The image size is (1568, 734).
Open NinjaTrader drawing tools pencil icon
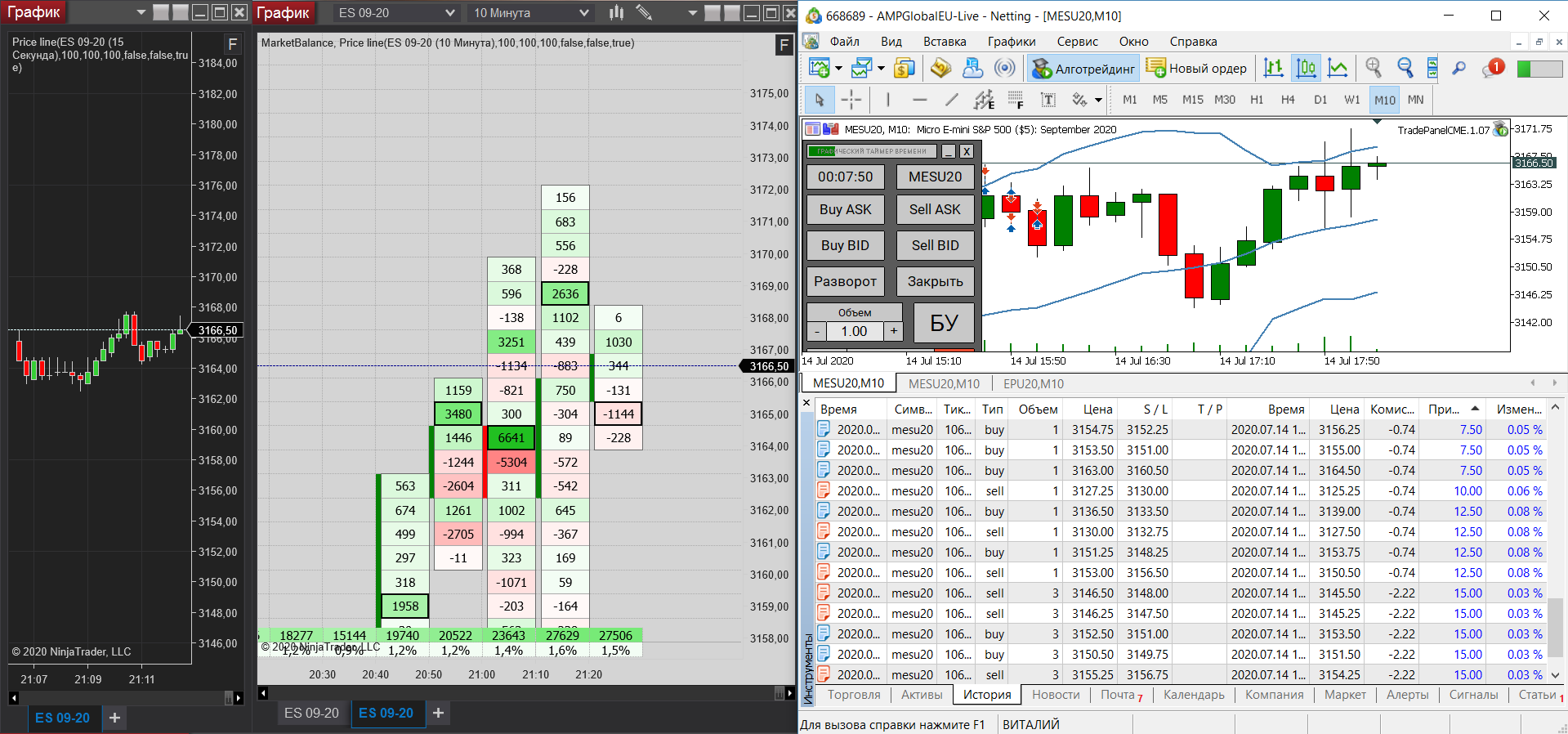pyautogui.click(x=644, y=12)
